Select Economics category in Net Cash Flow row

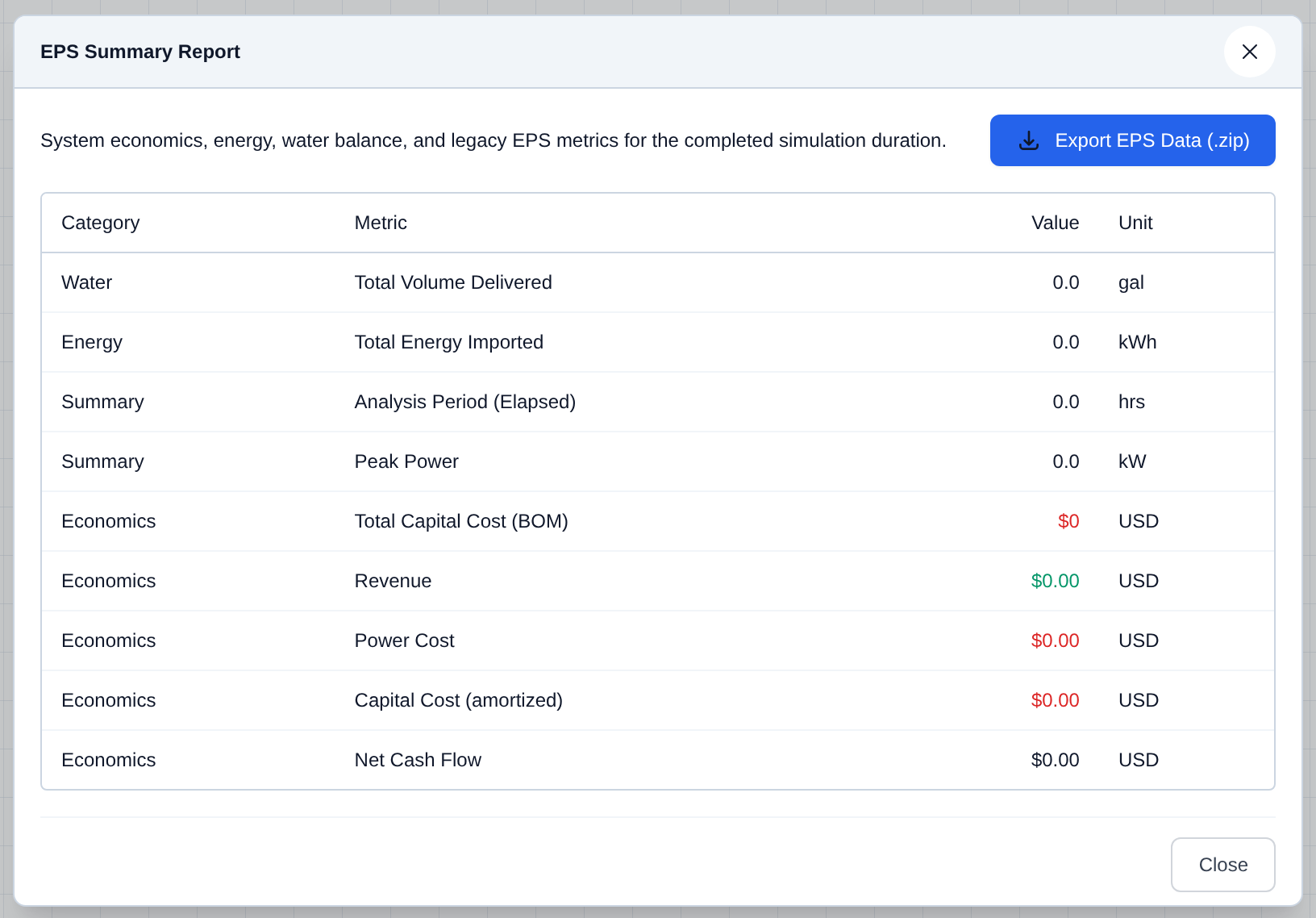(x=109, y=760)
